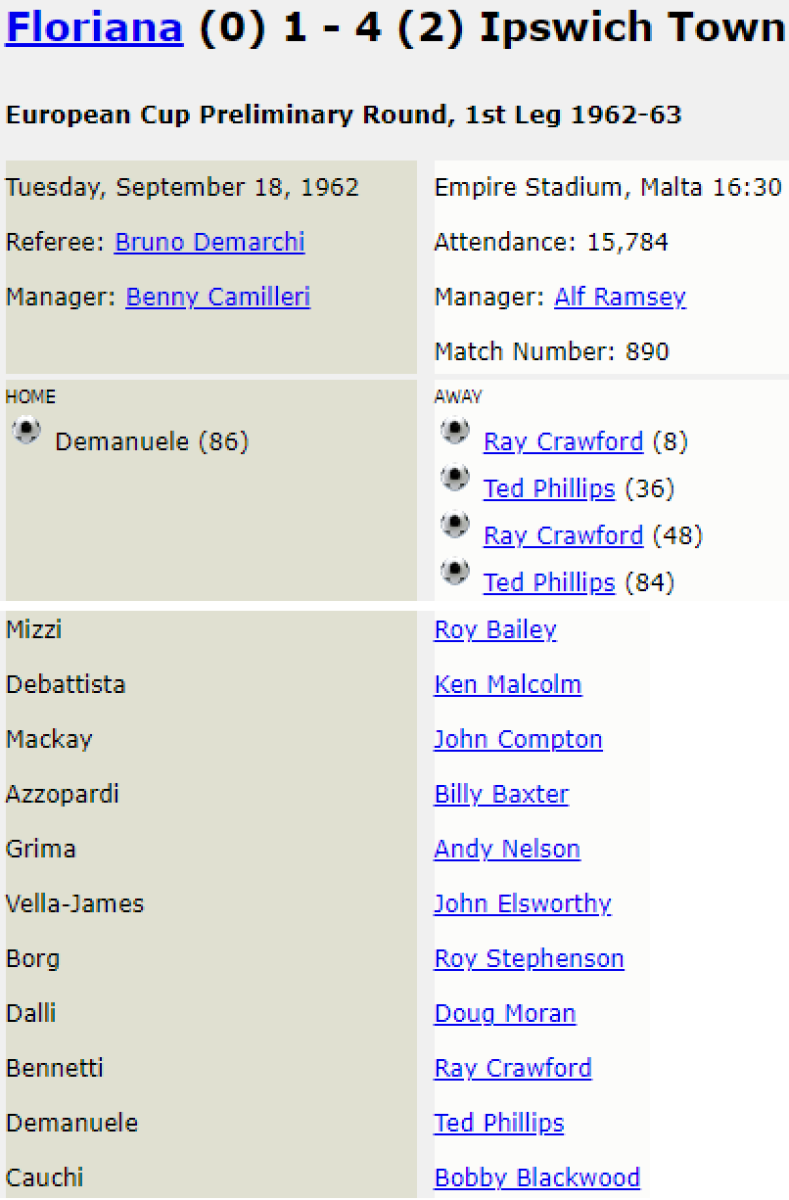The height and width of the screenshot is (1200, 789).
Task: Open Roy Bailey's player page
Action: (x=495, y=630)
